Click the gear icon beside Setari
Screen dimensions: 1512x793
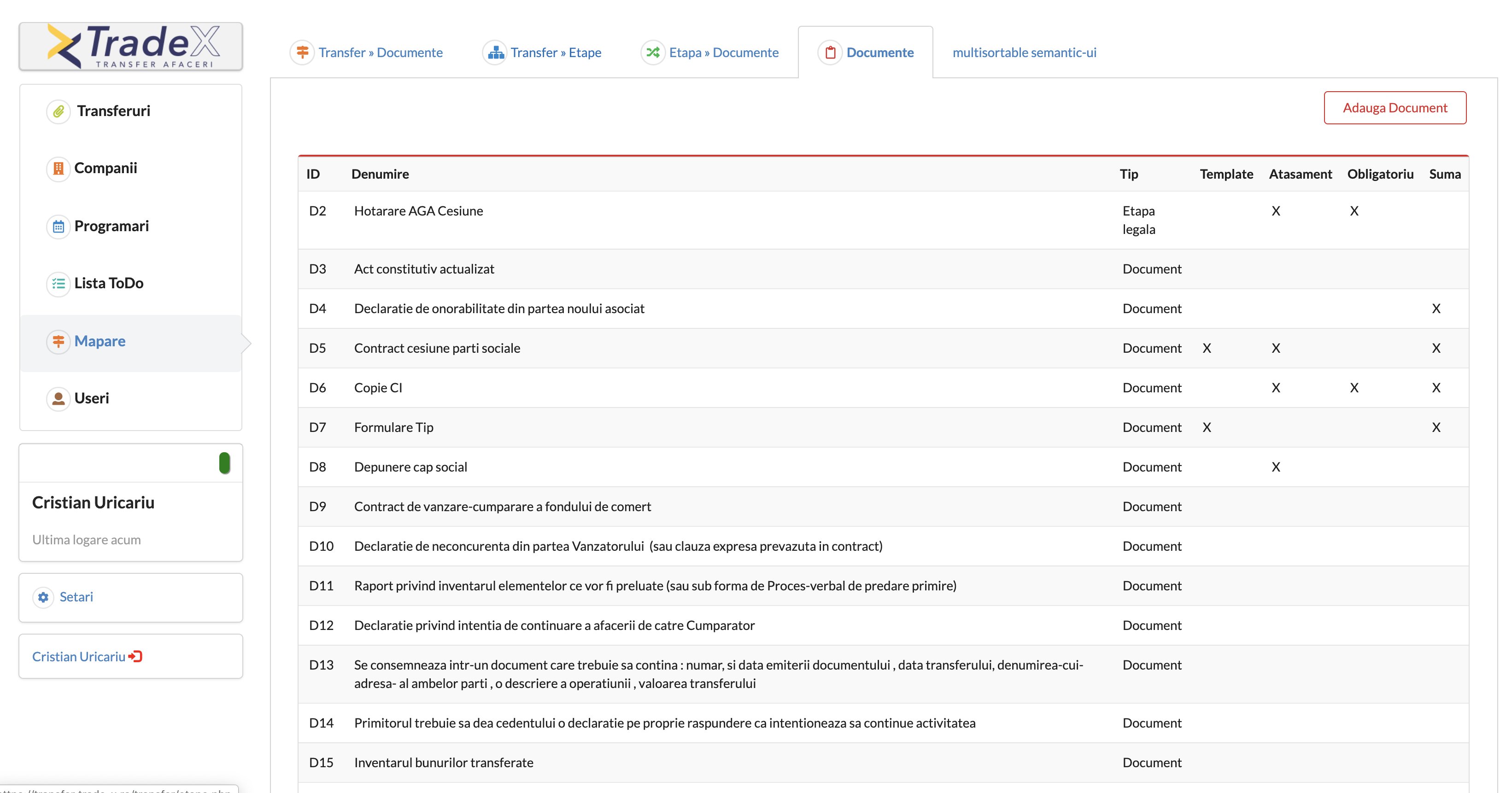(43, 597)
